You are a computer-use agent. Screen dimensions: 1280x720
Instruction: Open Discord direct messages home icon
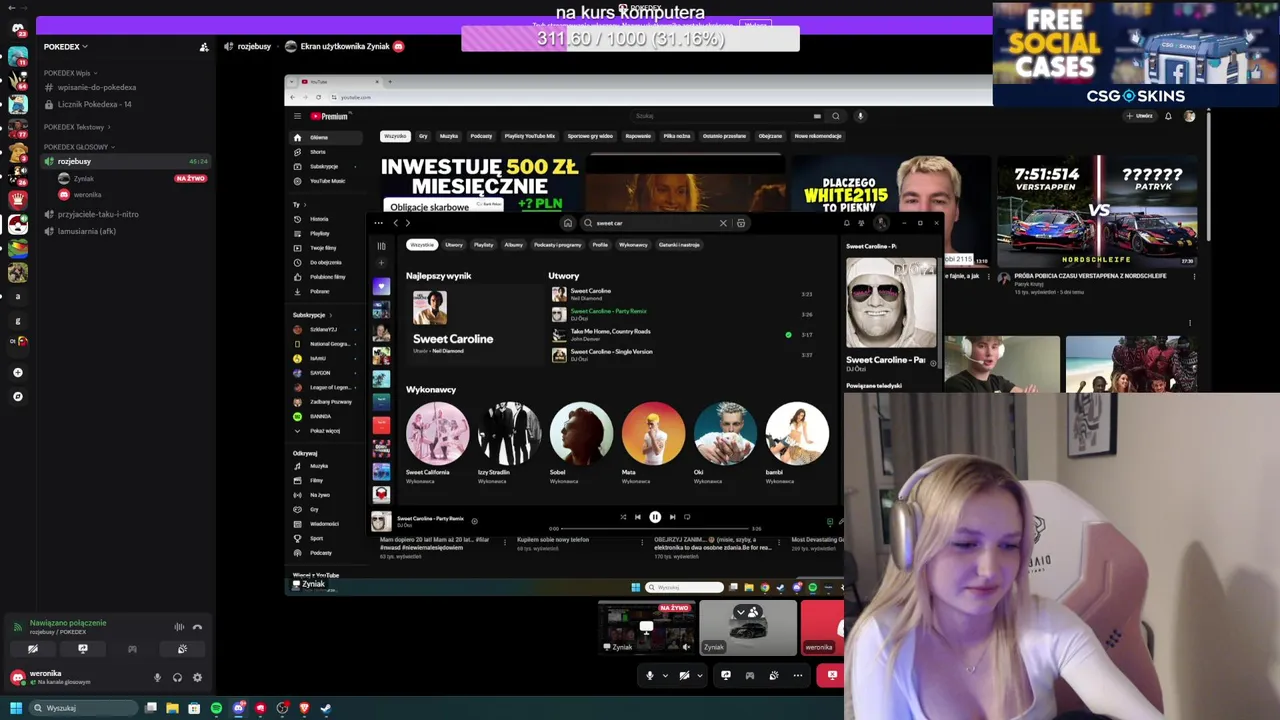point(17,28)
